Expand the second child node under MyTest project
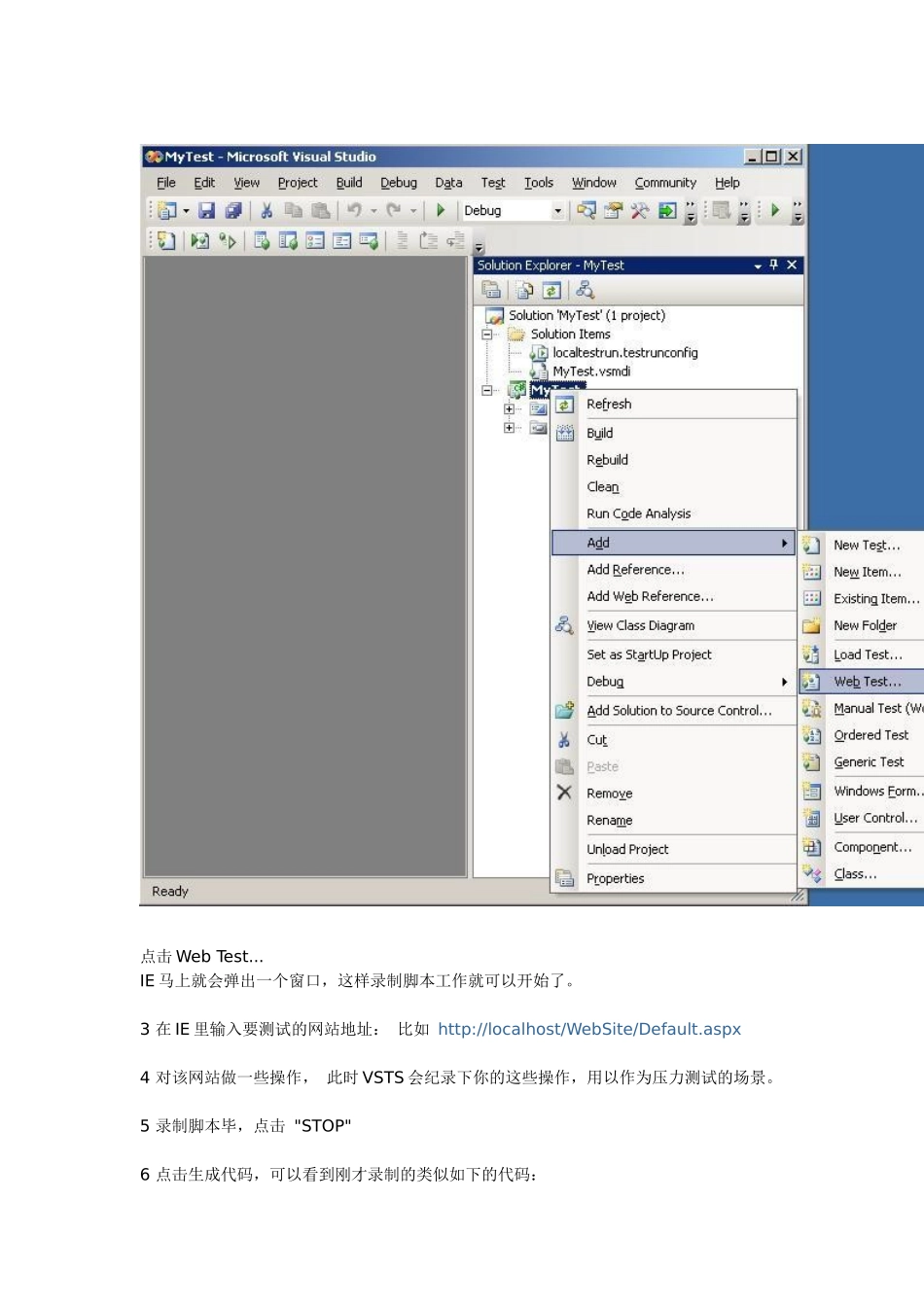The width and height of the screenshot is (924, 1307). [x=509, y=428]
